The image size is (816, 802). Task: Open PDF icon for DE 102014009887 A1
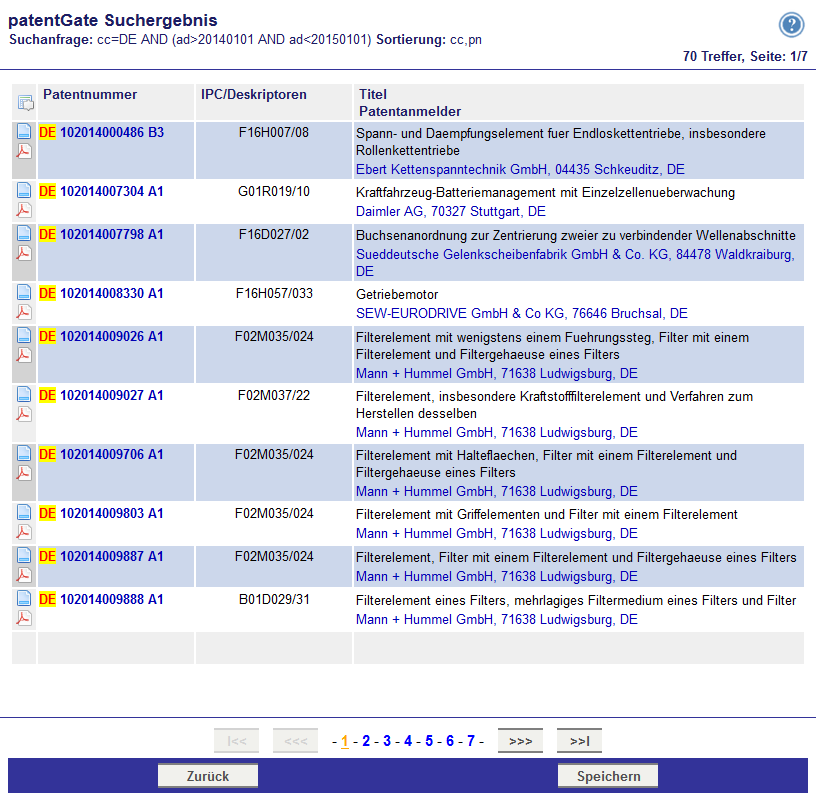click(24, 575)
